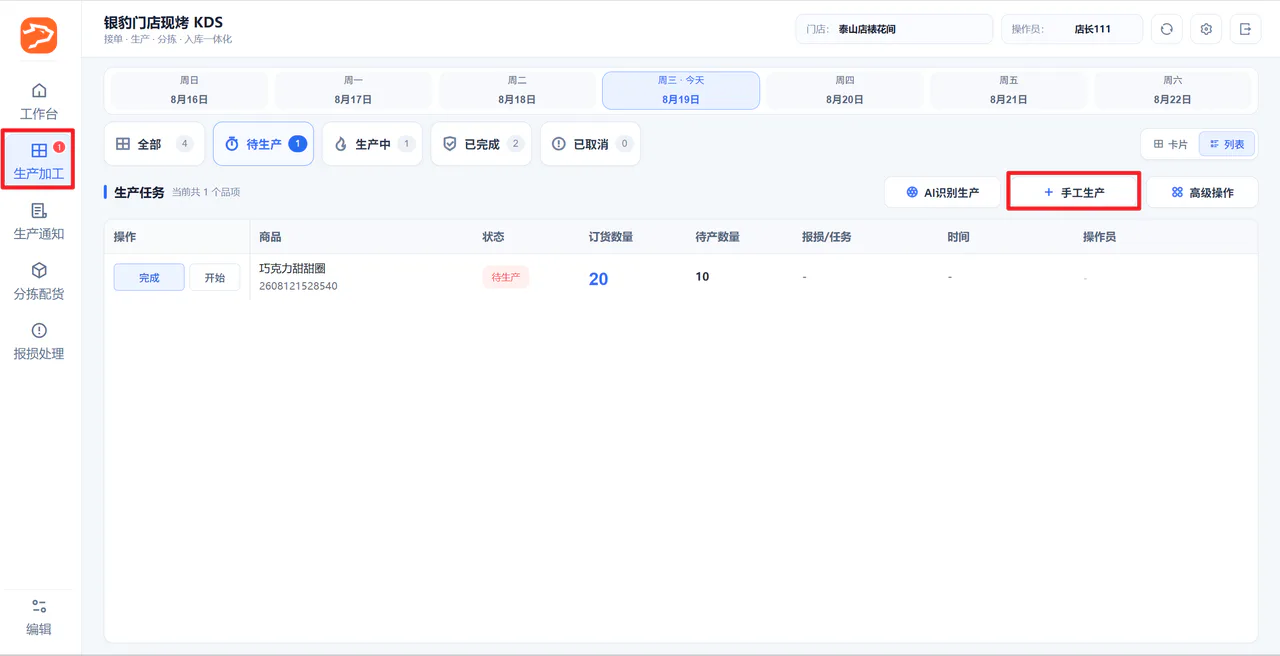Click the refresh icon in header

[x=1166, y=29]
